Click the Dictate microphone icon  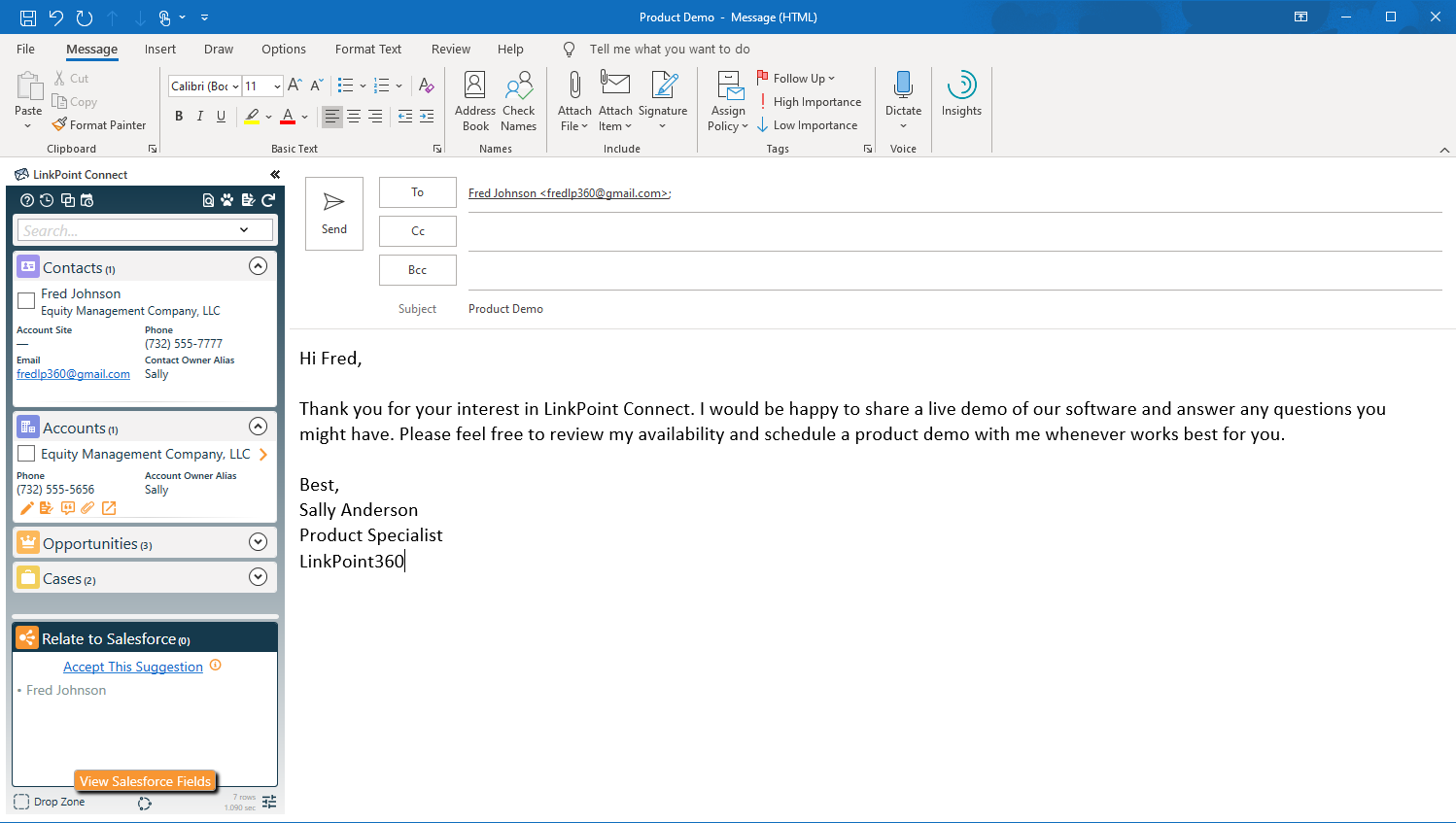point(903,86)
